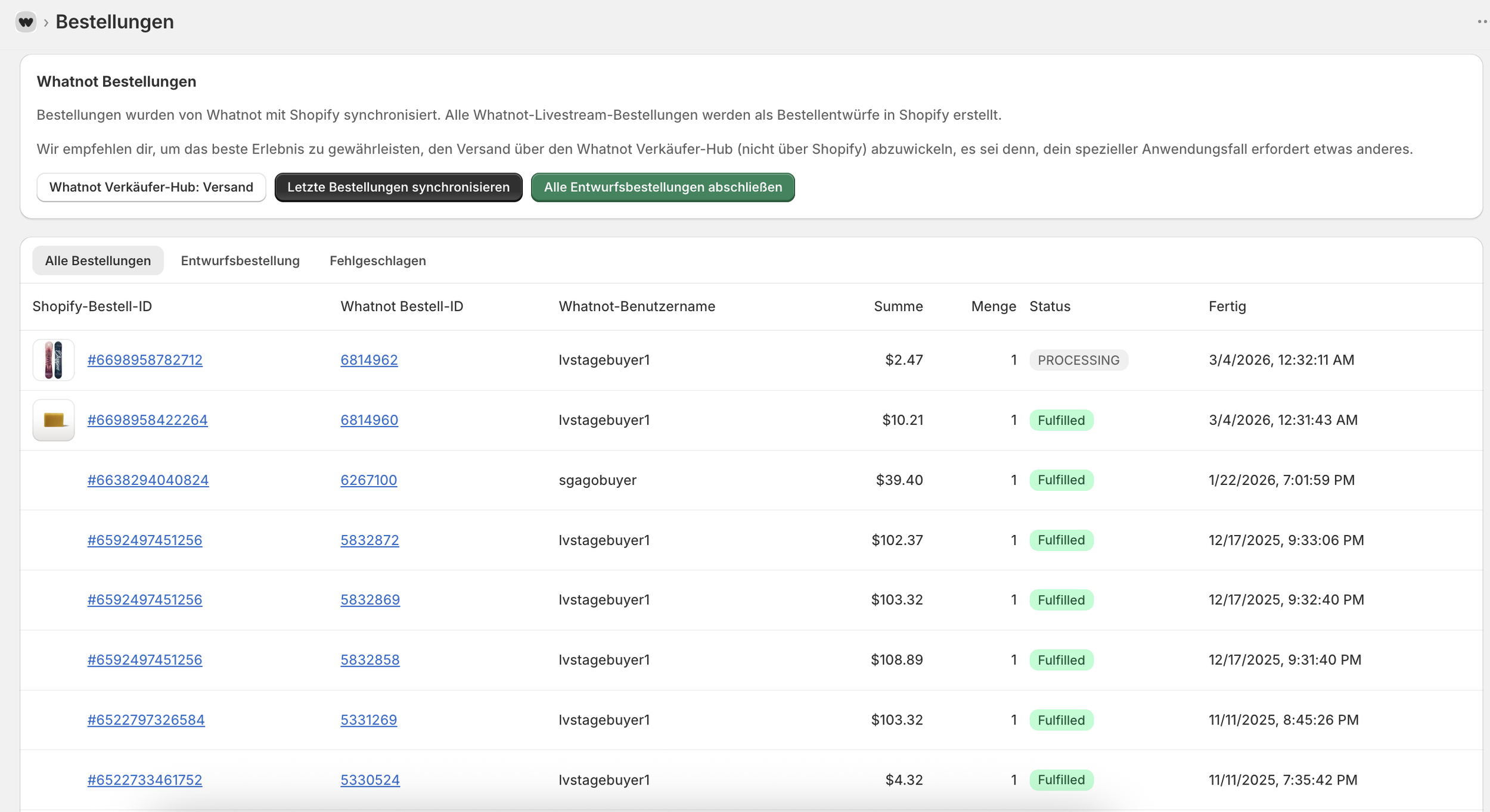Click the PROCESSING status badge
1490x812 pixels.
[x=1078, y=360]
